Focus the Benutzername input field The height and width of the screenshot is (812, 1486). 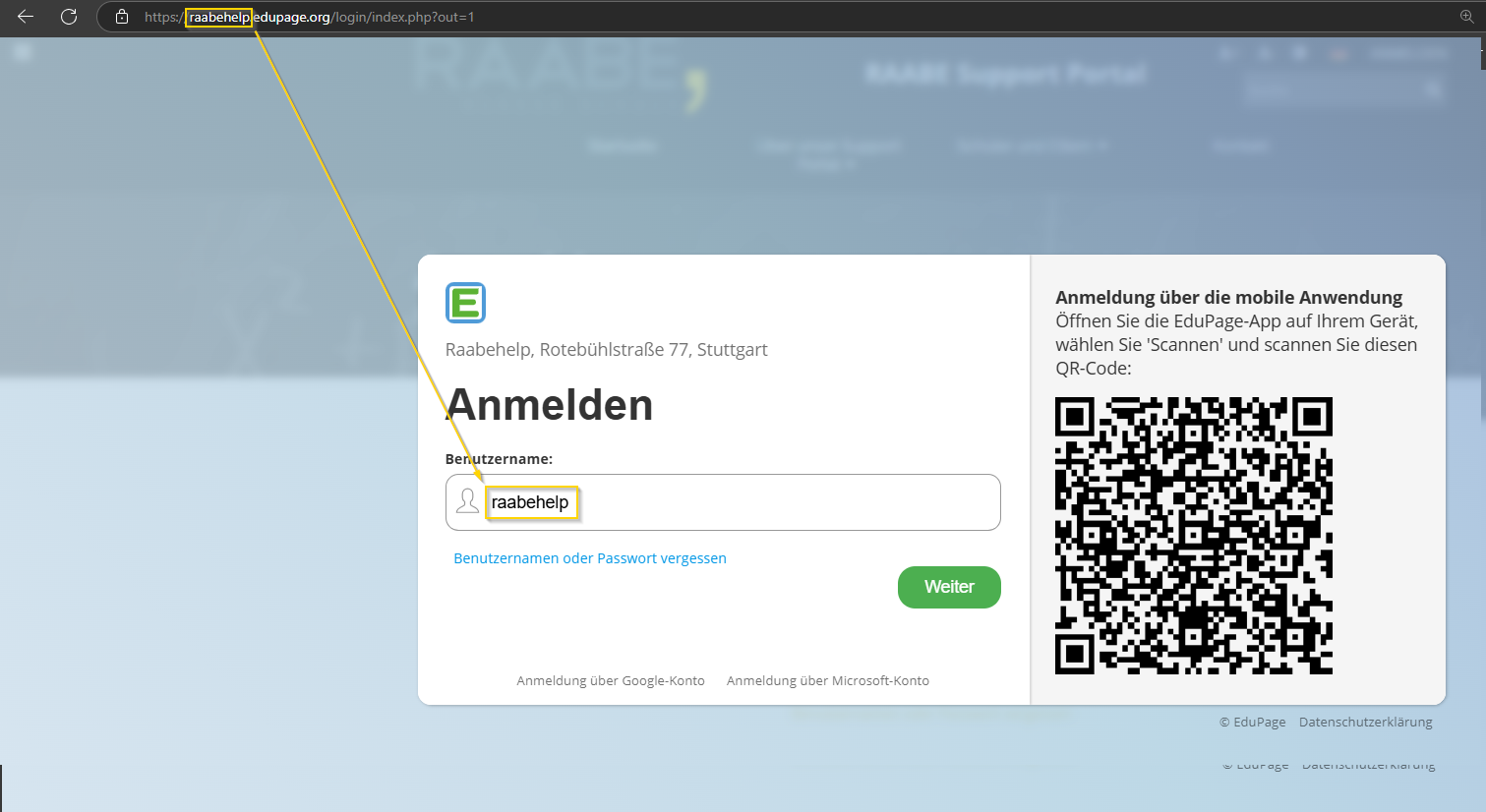(x=723, y=502)
